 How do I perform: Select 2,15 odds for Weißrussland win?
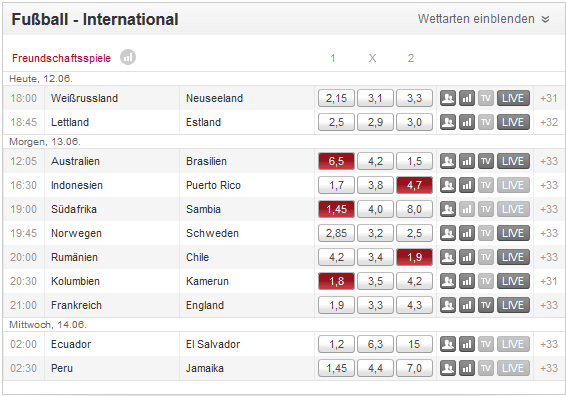coord(336,98)
